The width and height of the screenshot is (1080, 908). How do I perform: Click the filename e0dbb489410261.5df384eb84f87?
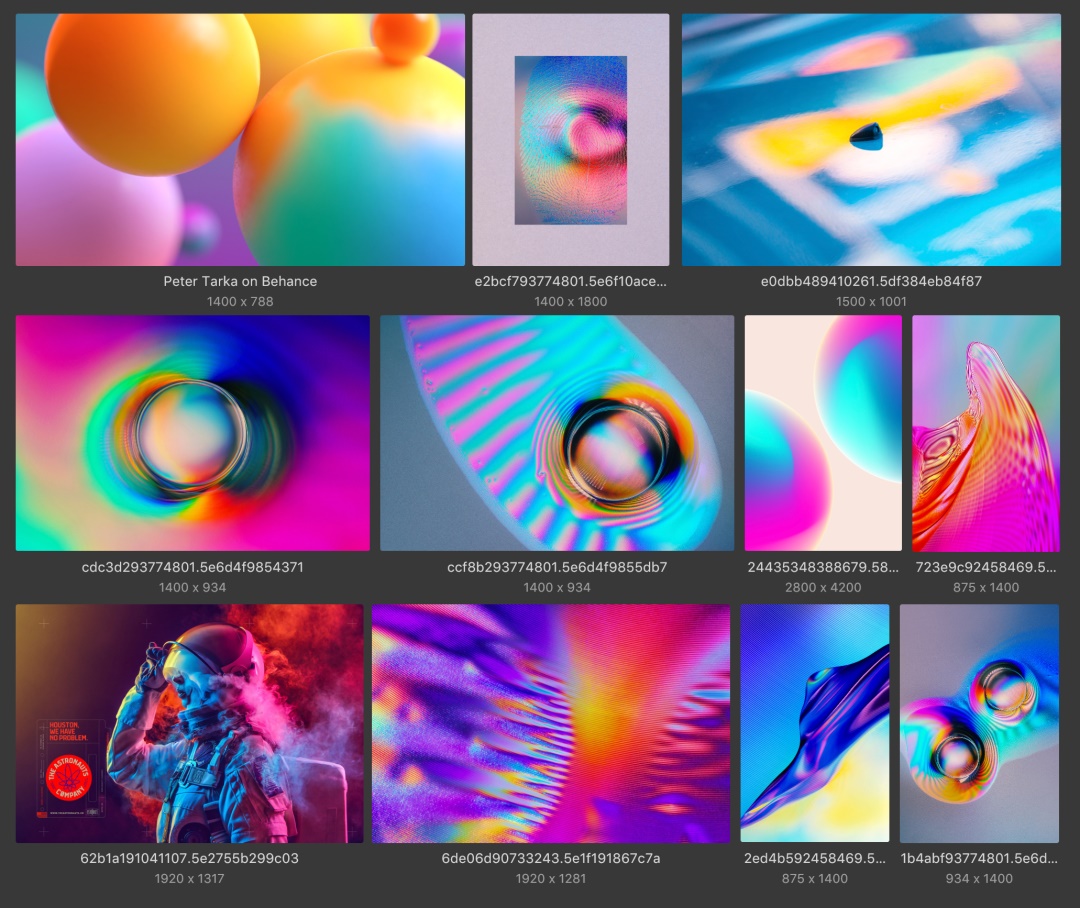(871, 281)
